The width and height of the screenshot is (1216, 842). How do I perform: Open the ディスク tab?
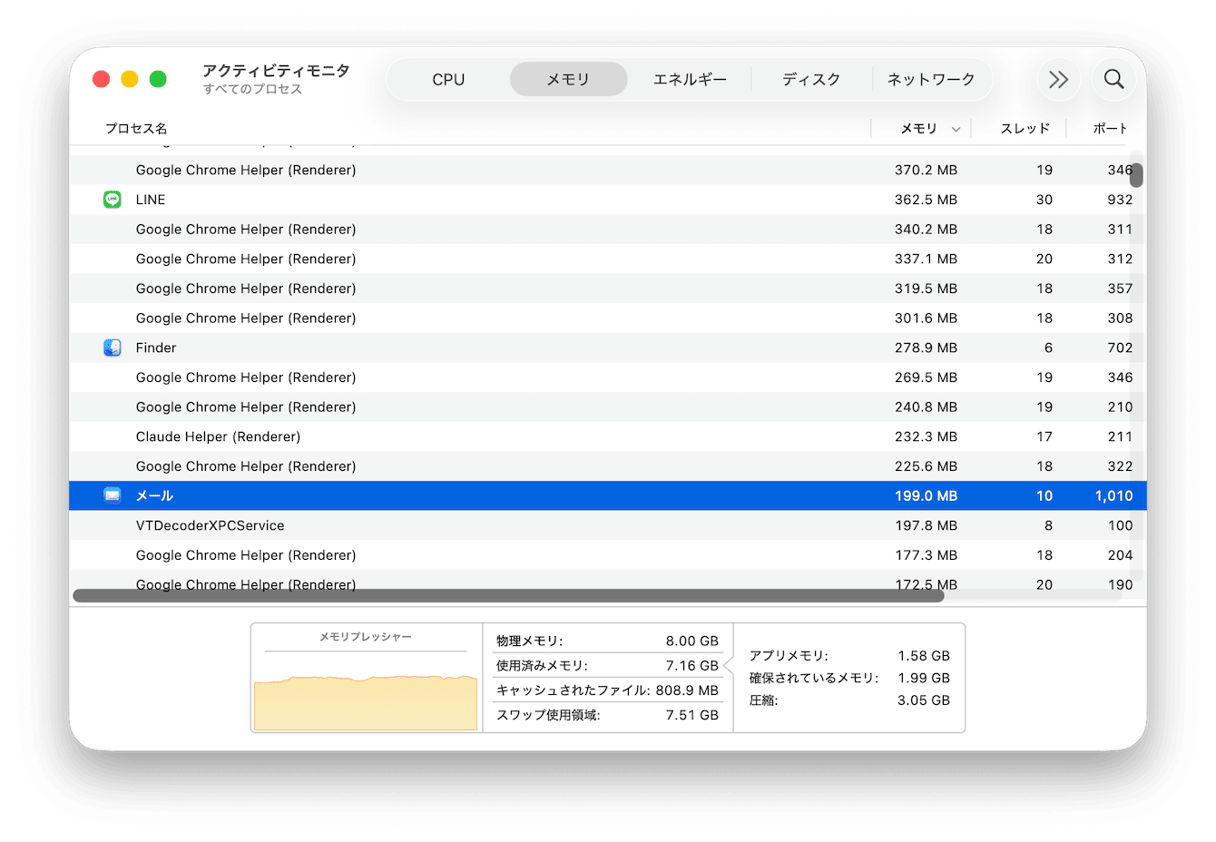pos(811,79)
